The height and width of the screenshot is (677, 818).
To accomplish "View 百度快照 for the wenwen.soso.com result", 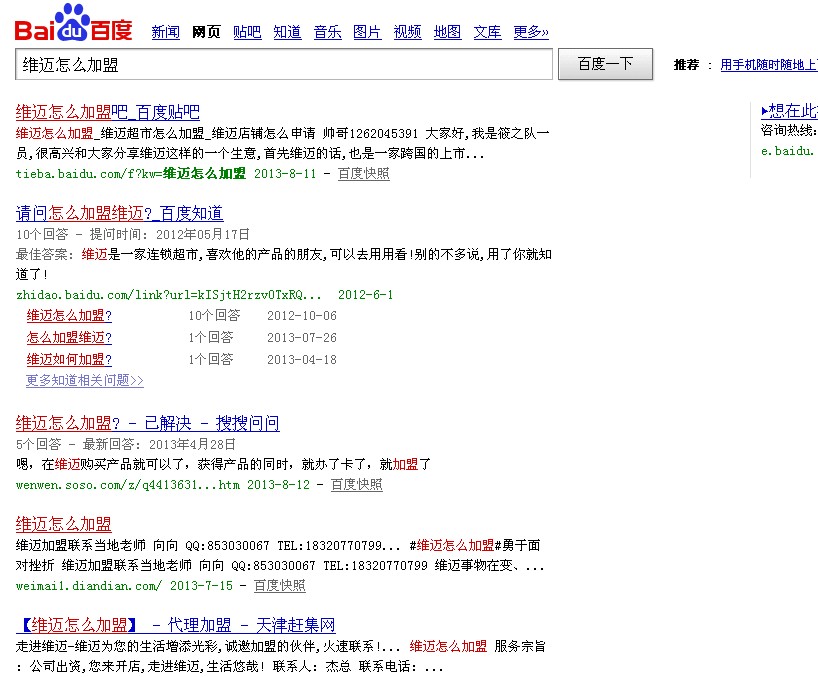I will coord(357,485).
